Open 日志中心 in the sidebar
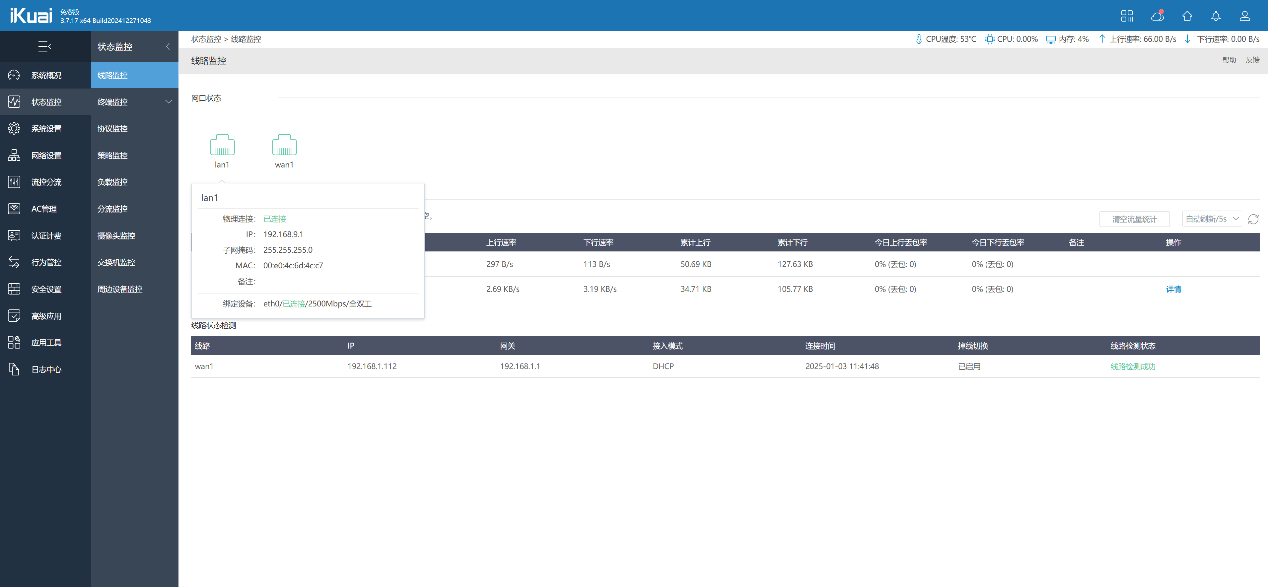The image size is (1268, 587). coord(45,370)
